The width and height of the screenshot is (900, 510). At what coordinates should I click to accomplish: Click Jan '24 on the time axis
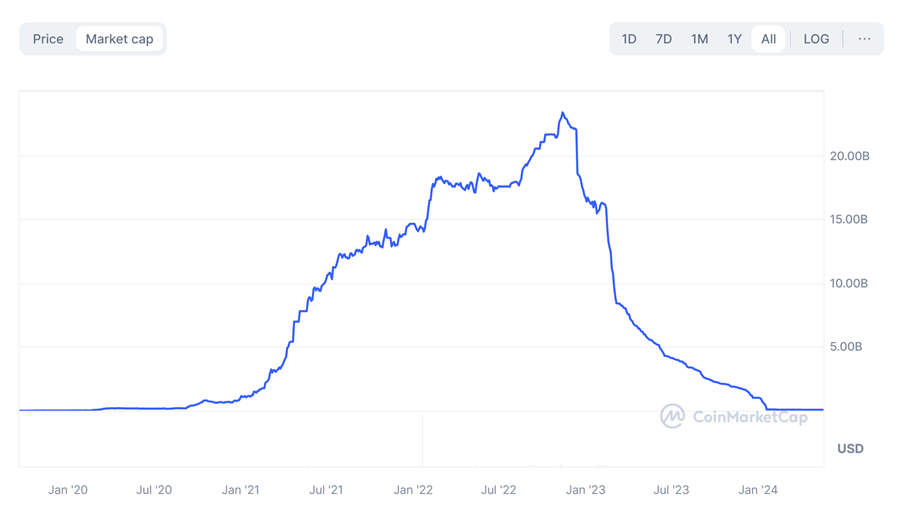(757, 490)
